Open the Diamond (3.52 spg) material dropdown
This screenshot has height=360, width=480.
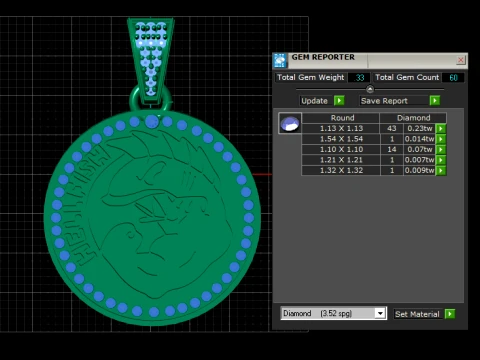point(380,313)
